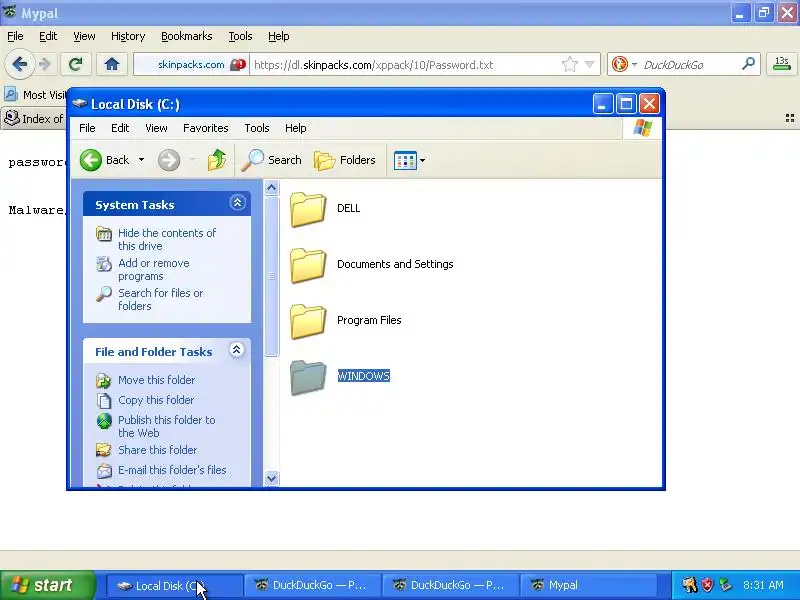Open the Favorites menu
The image size is (800, 600).
point(206,128)
